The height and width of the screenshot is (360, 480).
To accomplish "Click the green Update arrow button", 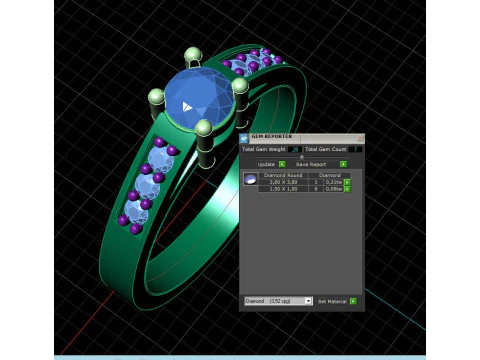I will click(282, 164).
